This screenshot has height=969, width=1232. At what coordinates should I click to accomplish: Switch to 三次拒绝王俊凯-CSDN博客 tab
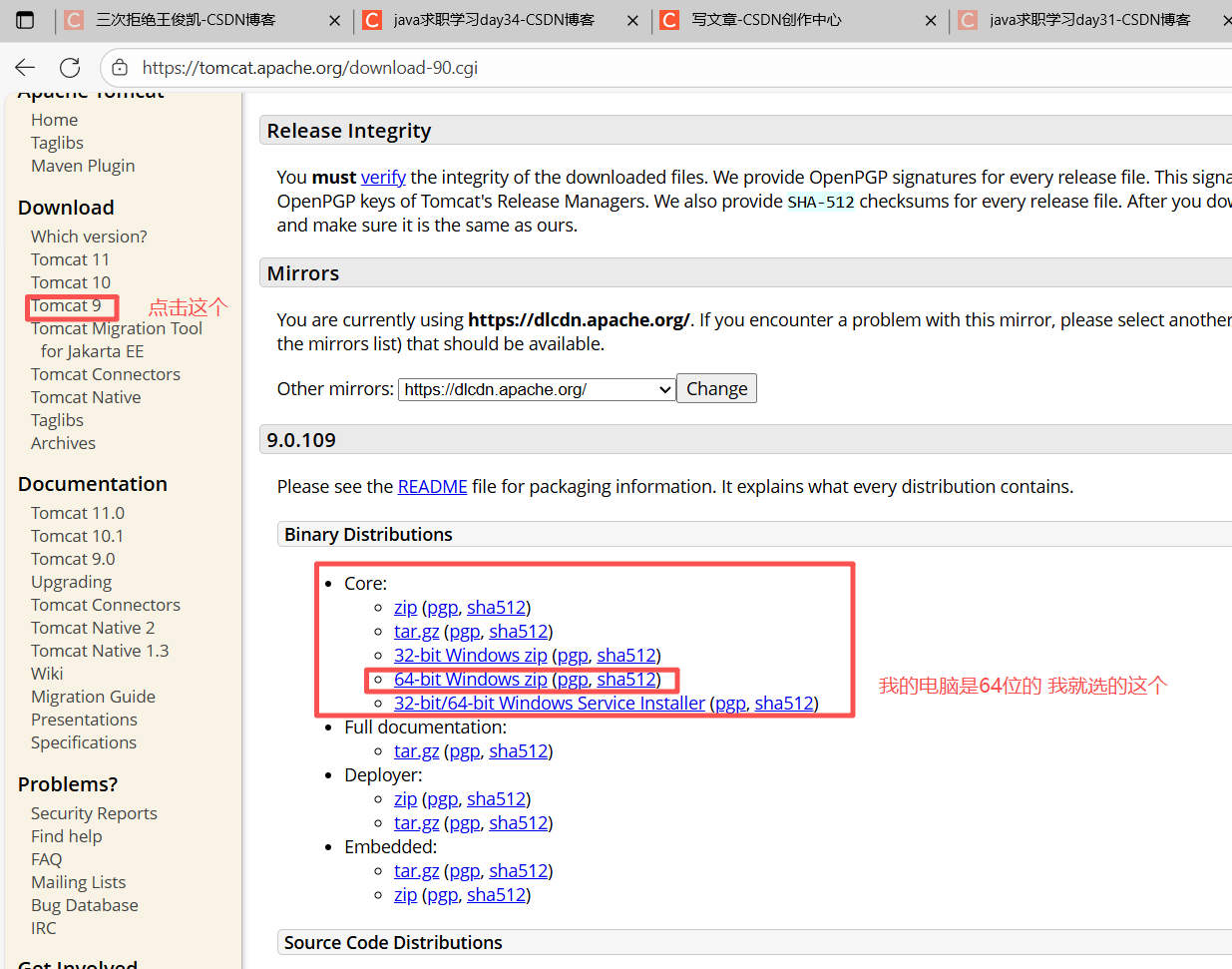[x=186, y=20]
